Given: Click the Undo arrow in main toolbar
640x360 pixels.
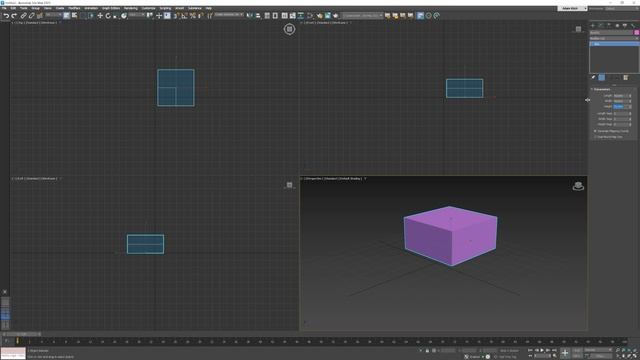Looking at the screenshot, I should (6, 16).
